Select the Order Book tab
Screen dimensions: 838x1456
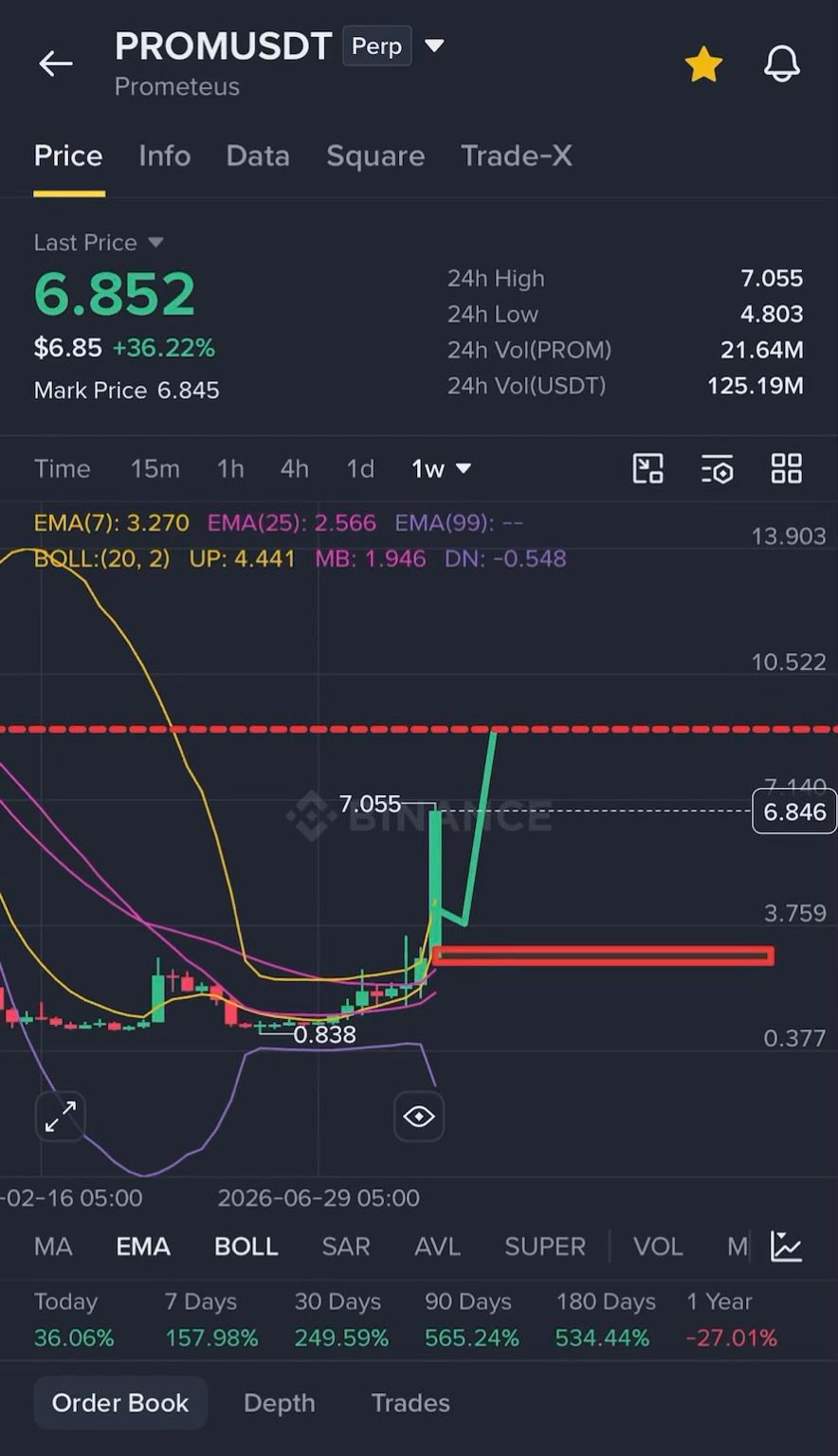pos(120,1403)
